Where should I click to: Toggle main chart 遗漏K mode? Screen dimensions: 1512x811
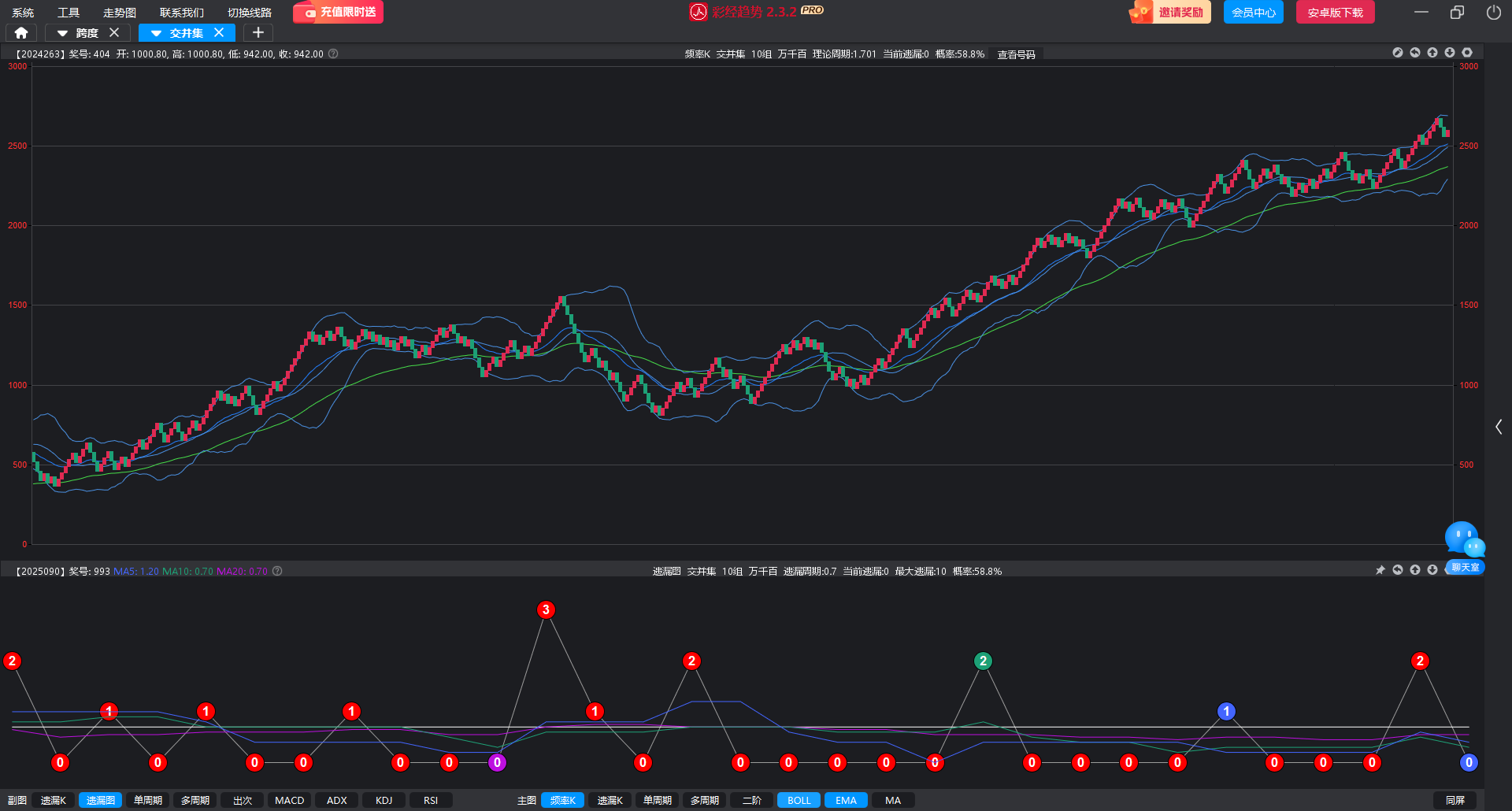click(x=610, y=800)
